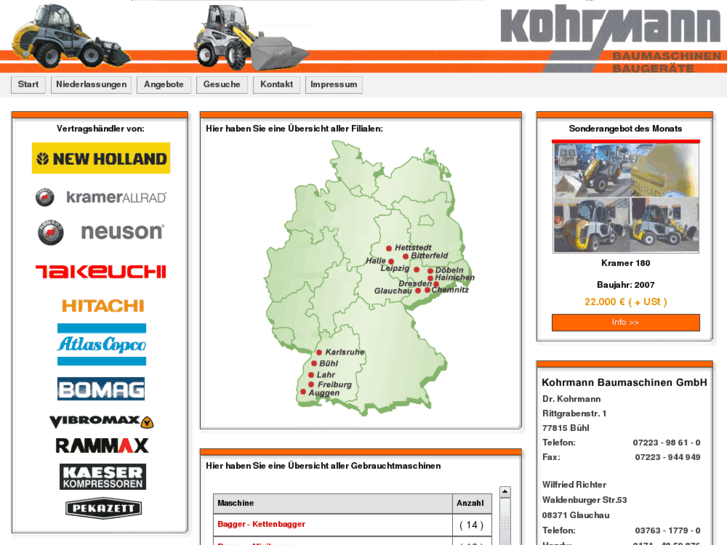Click the Karlsruhe location marker
This screenshot has width=727, height=545.
[x=319, y=353]
